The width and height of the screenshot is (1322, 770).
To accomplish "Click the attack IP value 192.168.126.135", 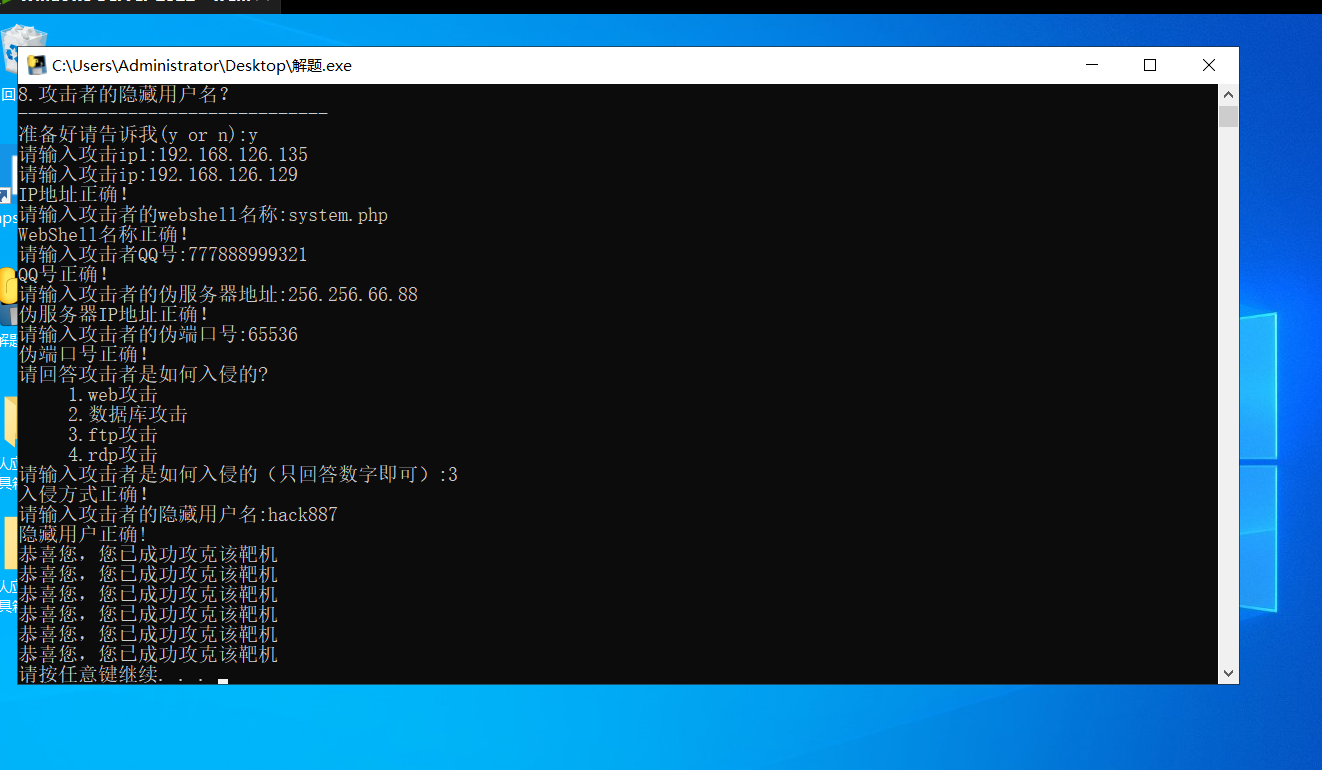I will point(233,155).
